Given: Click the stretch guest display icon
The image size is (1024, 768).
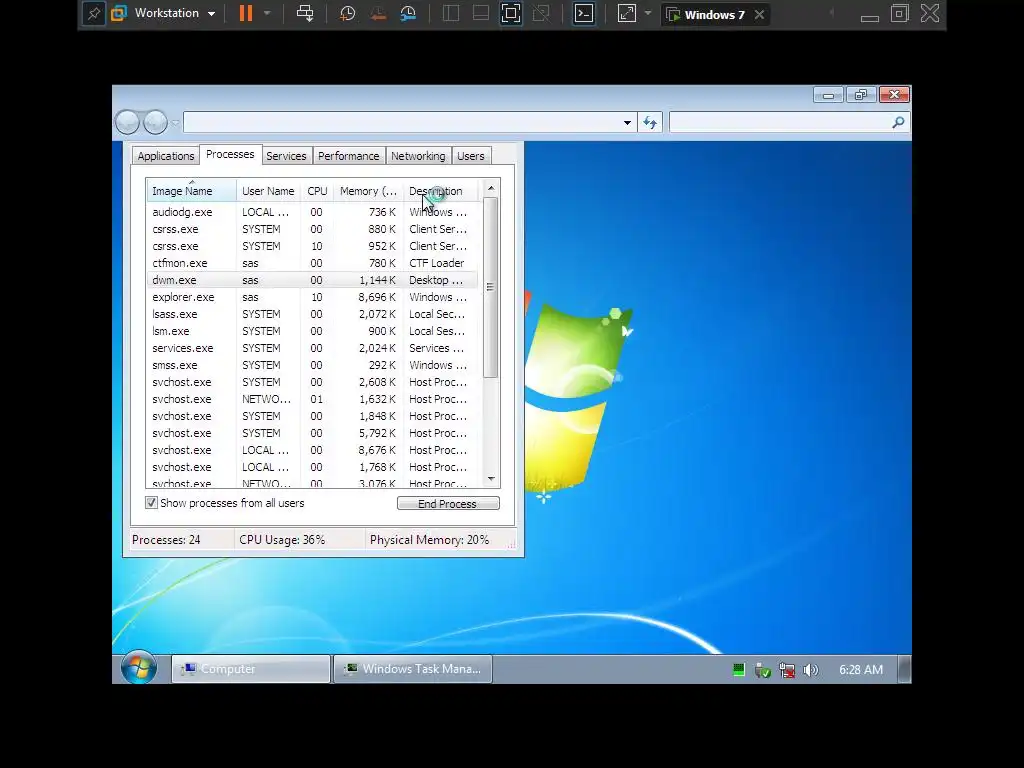Looking at the screenshot, I should pyautogui.click(x=626, y=14).
